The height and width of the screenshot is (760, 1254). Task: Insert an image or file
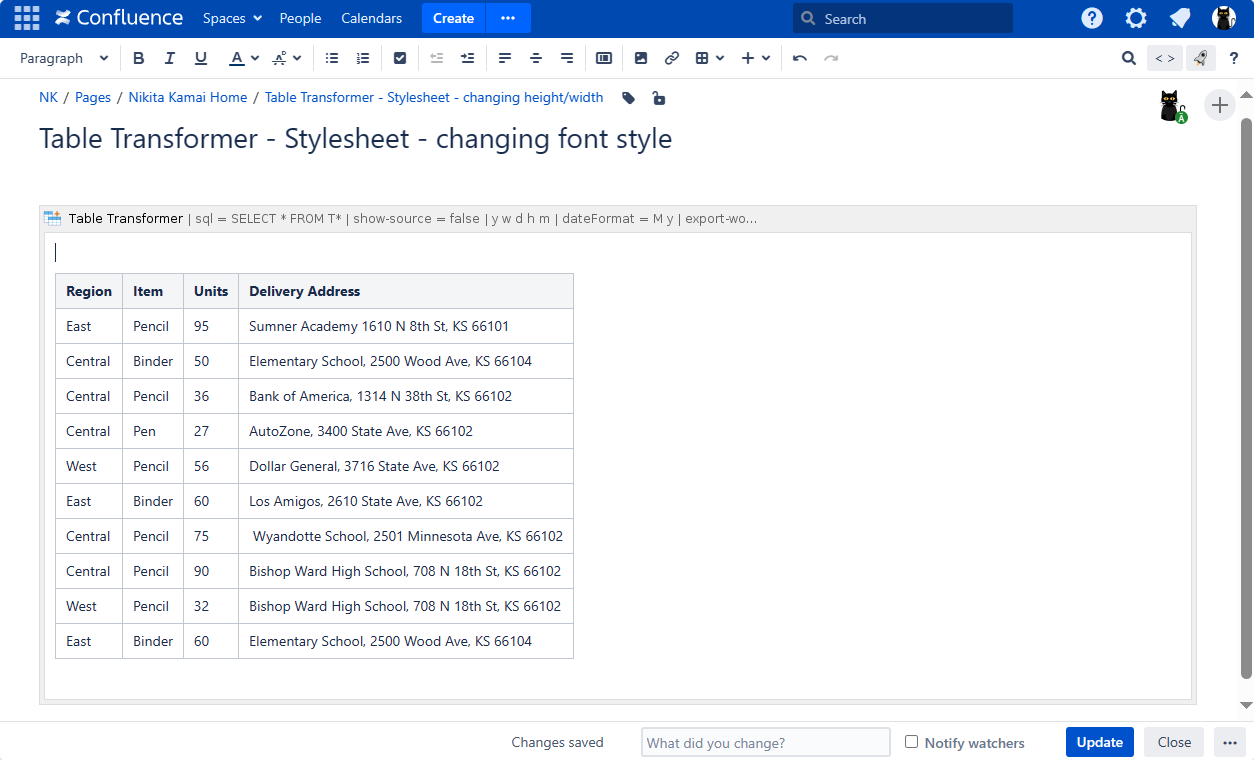point(641,58)
